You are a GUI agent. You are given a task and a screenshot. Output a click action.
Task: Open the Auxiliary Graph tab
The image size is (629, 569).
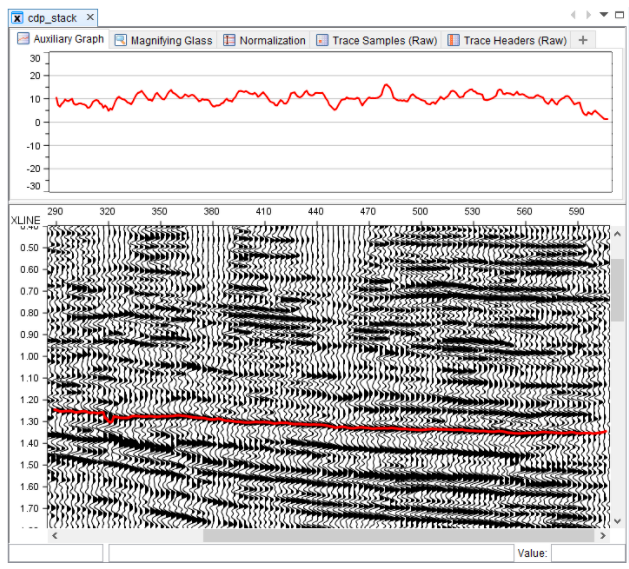coord(60,39)
